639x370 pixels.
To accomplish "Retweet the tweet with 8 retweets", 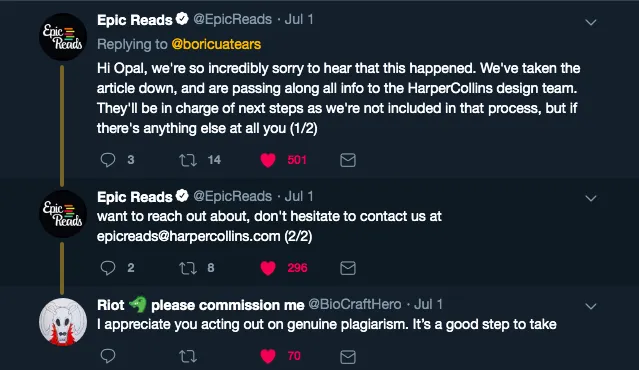I will (188, 268).
